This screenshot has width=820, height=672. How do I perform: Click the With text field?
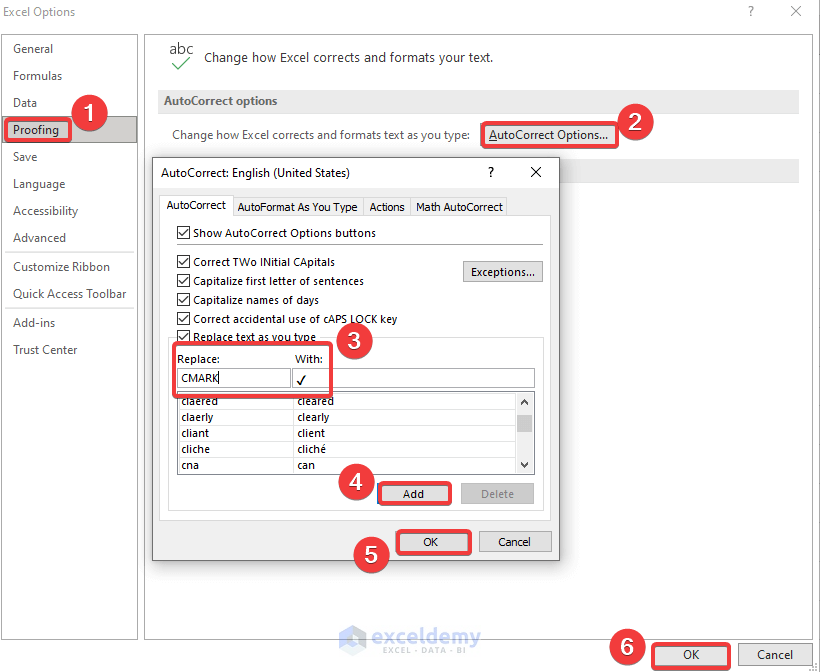coord(413,378)
